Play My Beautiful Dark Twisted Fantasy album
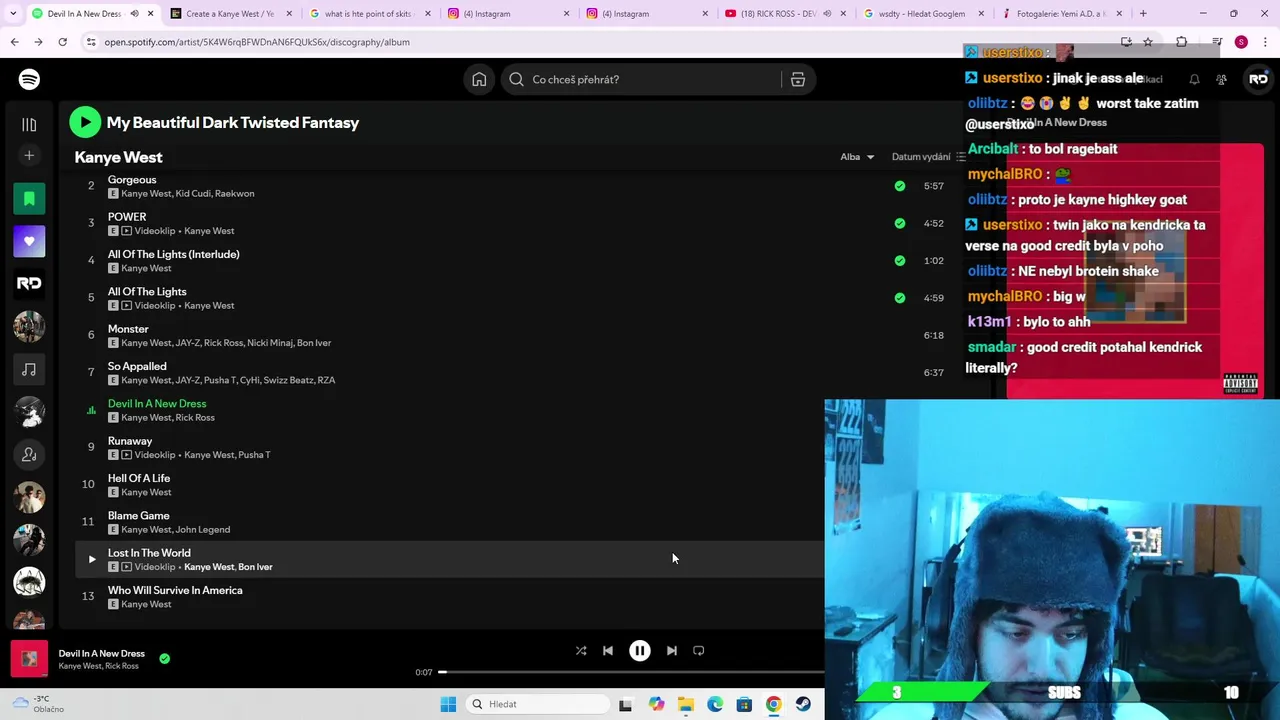This screenshot has width=1280, height=720. [85, 122]
